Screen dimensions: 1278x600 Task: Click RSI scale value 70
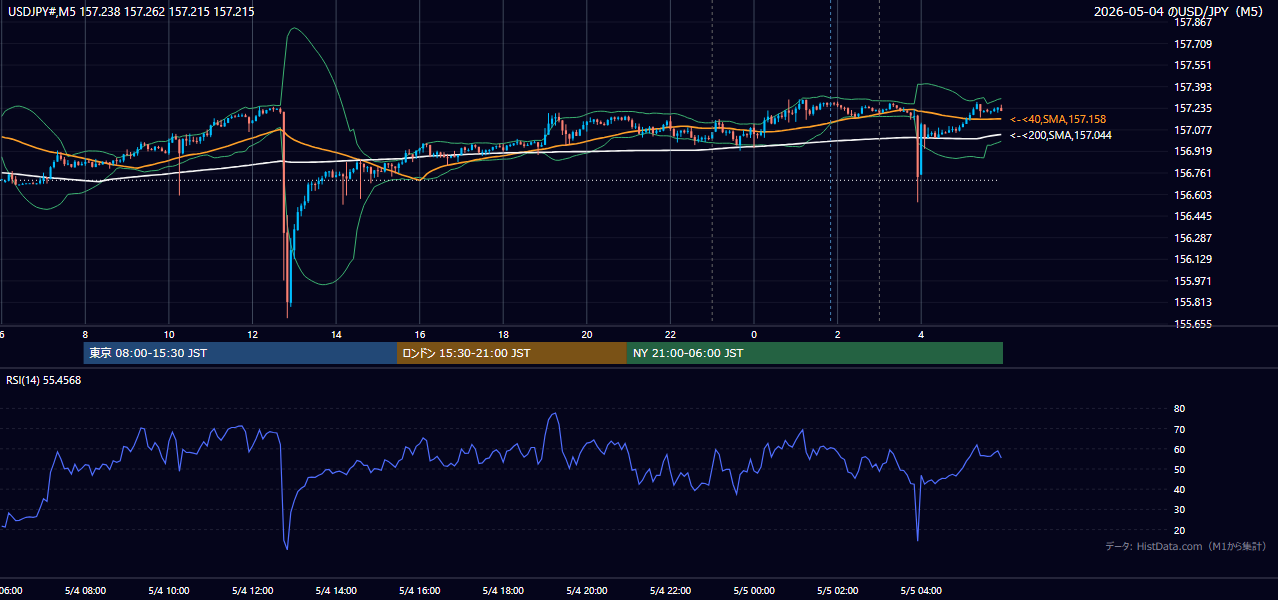pyautogui.click(x=1179, y=429)
